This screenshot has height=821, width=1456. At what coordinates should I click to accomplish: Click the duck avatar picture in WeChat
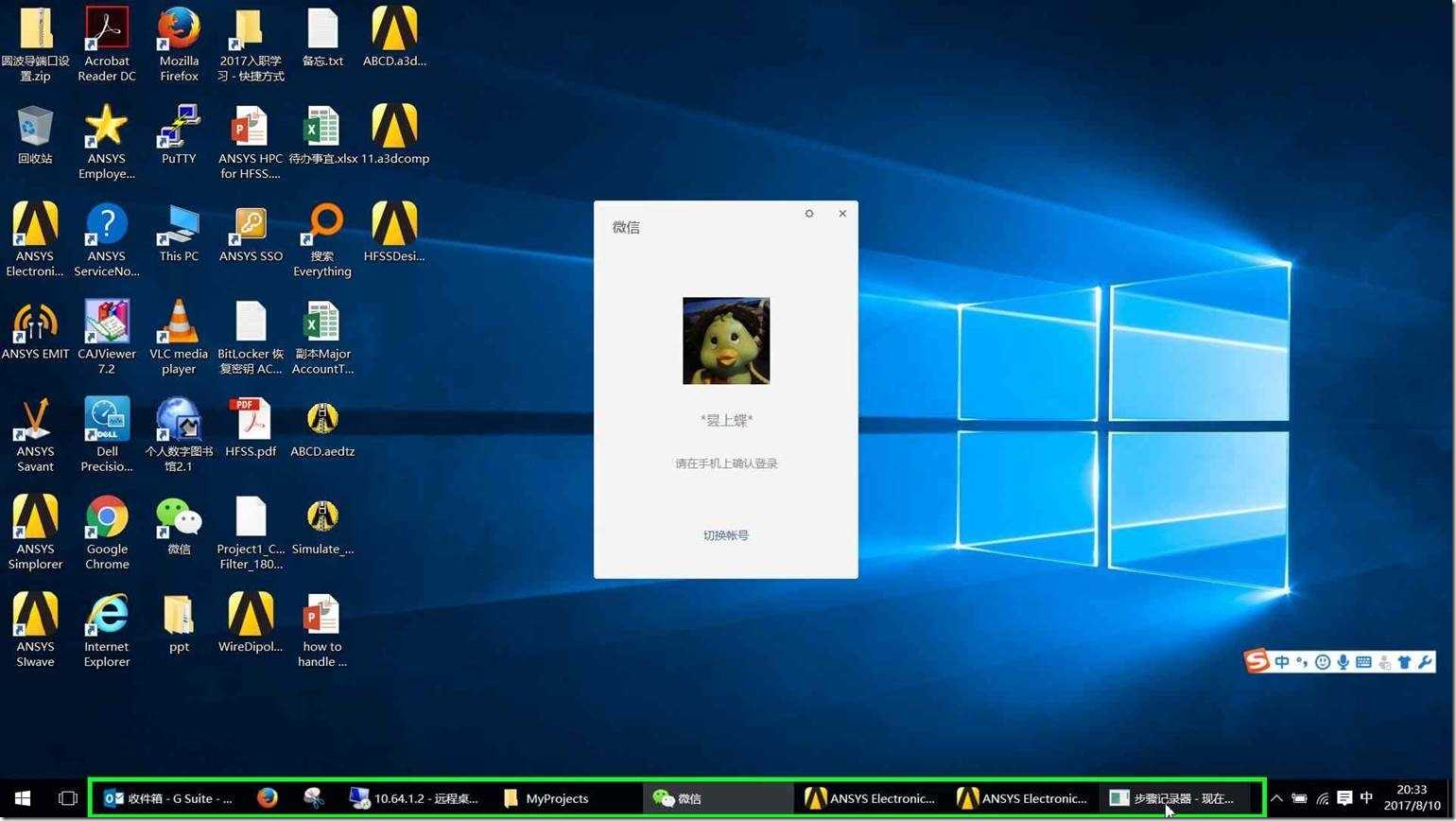coord(726,341)
